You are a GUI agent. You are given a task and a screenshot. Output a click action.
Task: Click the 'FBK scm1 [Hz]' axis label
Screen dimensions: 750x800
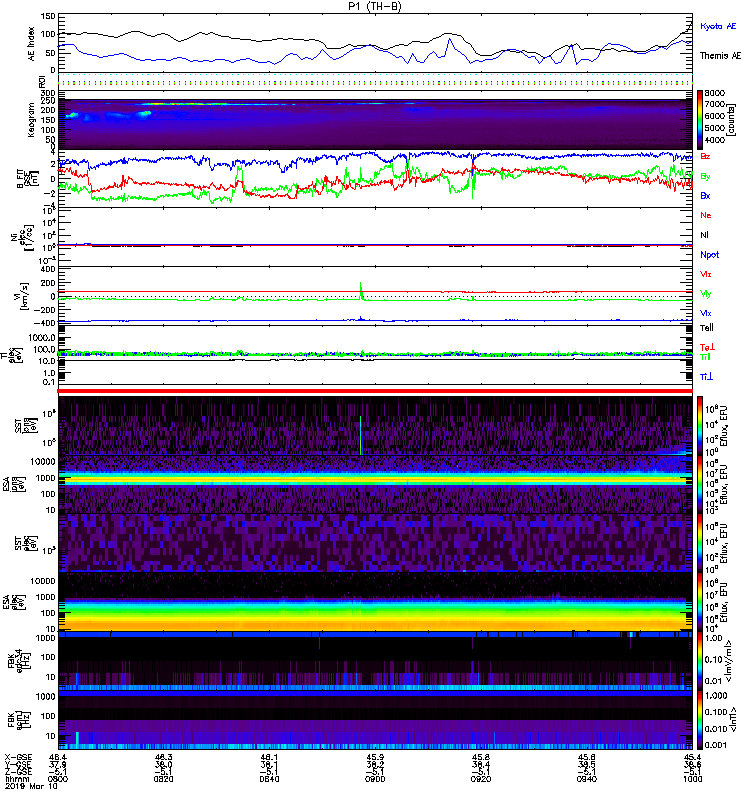pyautogui.click(x=19, y=720)
